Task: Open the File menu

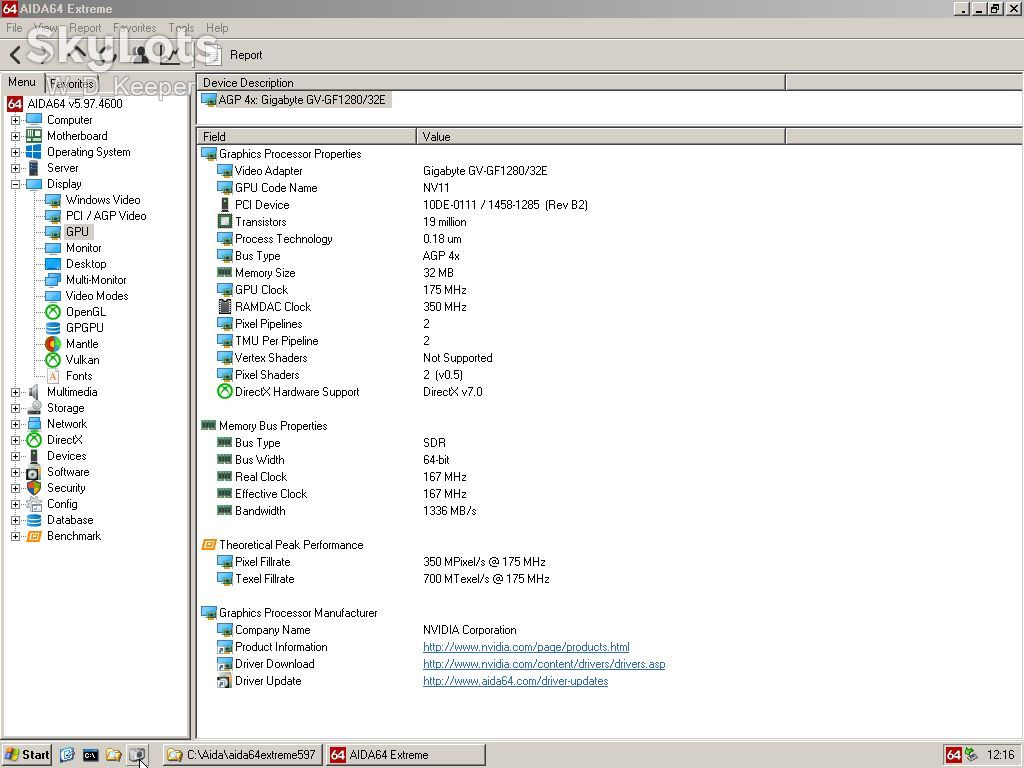Action: [x=14, y=28]
